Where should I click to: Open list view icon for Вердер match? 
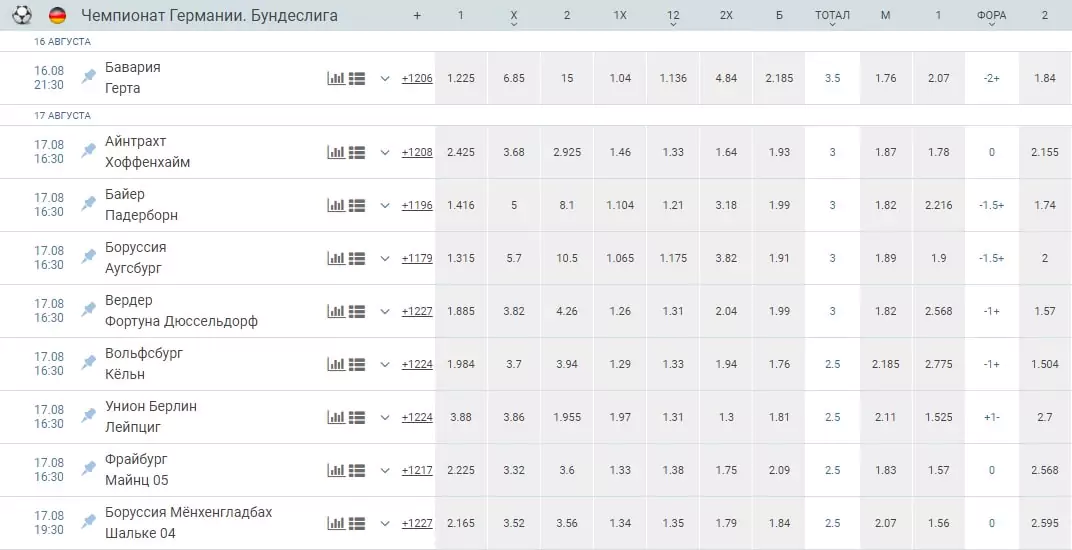pos(356,311)
